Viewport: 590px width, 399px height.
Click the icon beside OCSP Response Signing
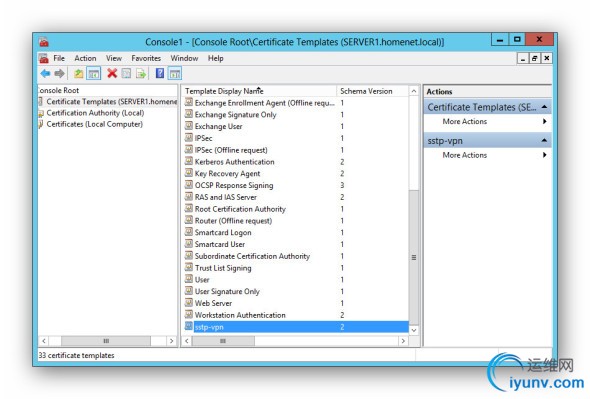point(189,185)
